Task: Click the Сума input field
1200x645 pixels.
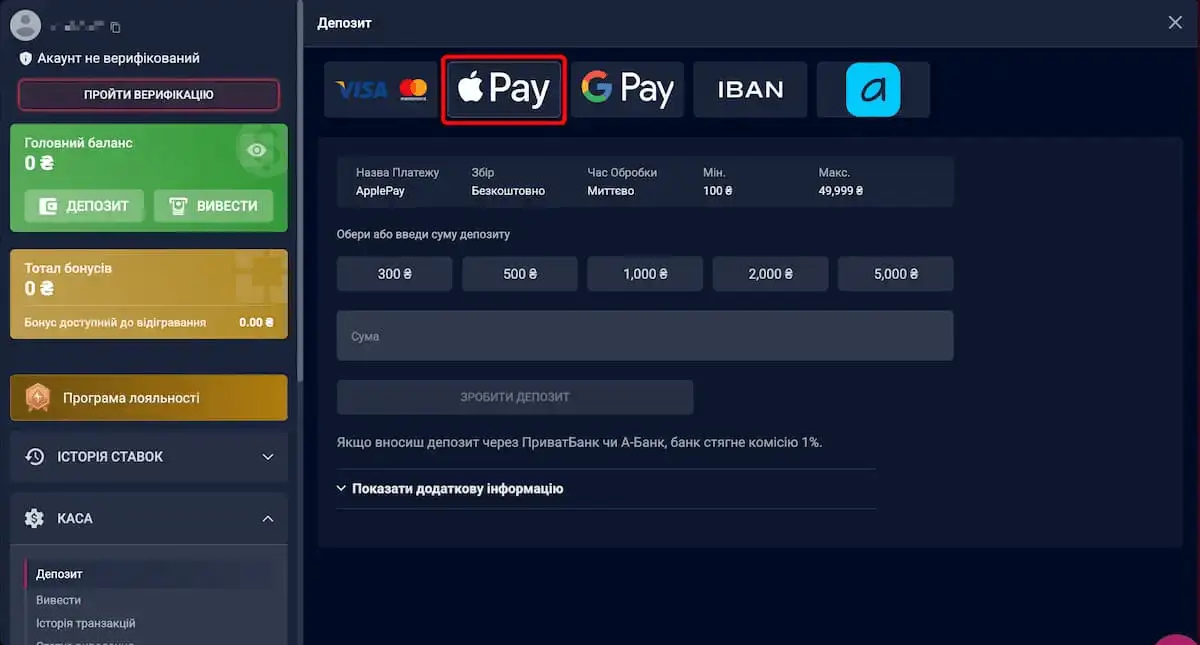Action: (x=645, y=336)
